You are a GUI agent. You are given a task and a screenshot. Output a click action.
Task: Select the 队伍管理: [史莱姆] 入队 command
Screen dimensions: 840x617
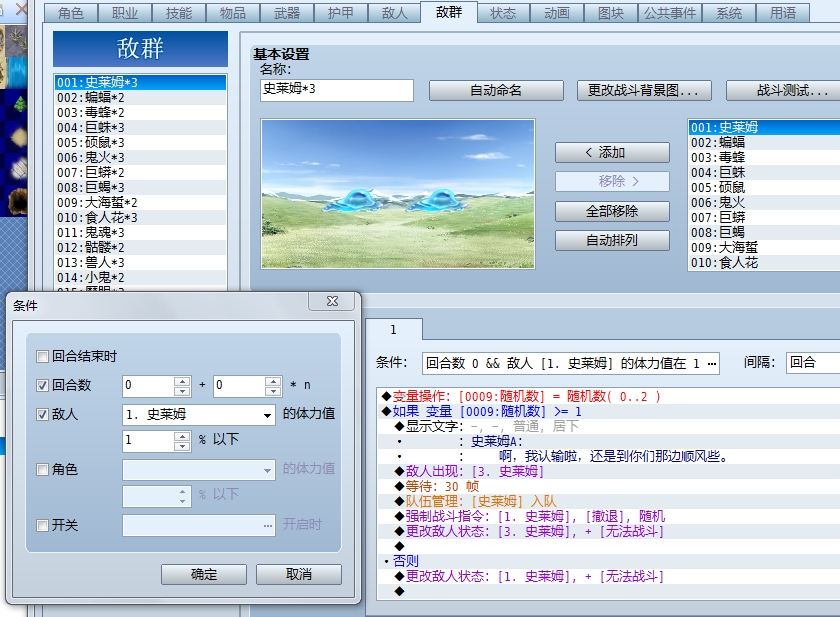pos(609,502)
